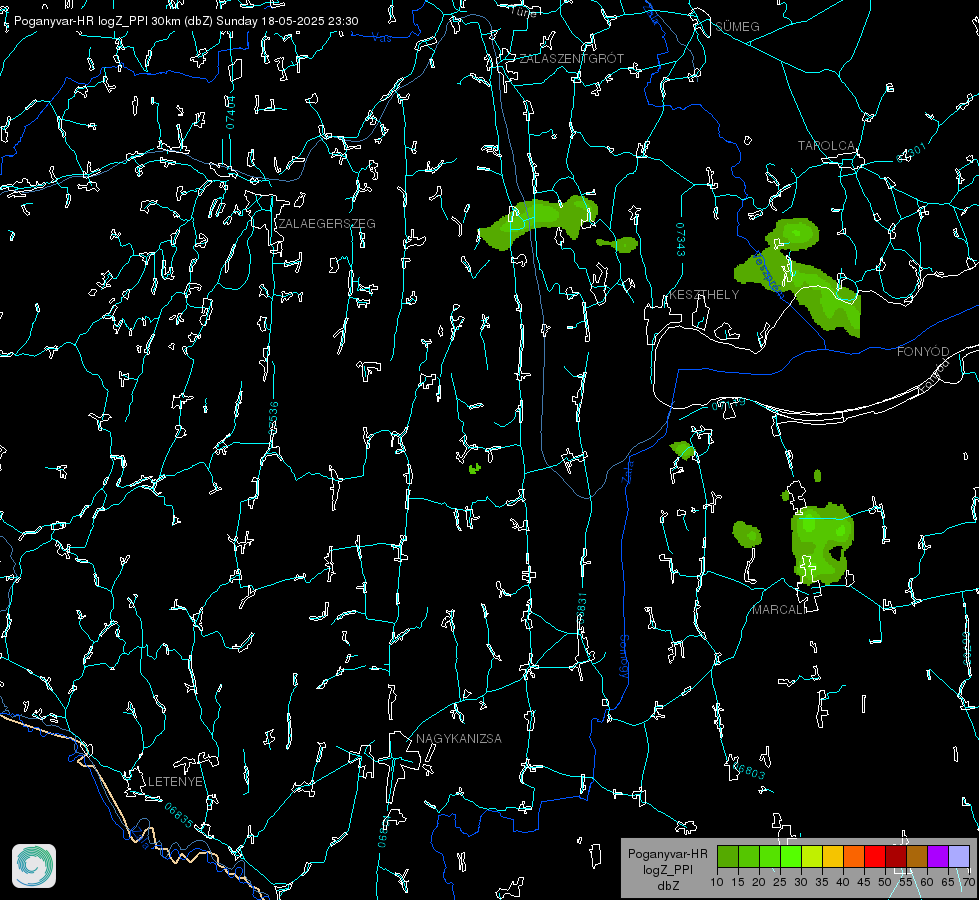Click the MARCALI town label
979x900 pixels.
tap(779, 610)
